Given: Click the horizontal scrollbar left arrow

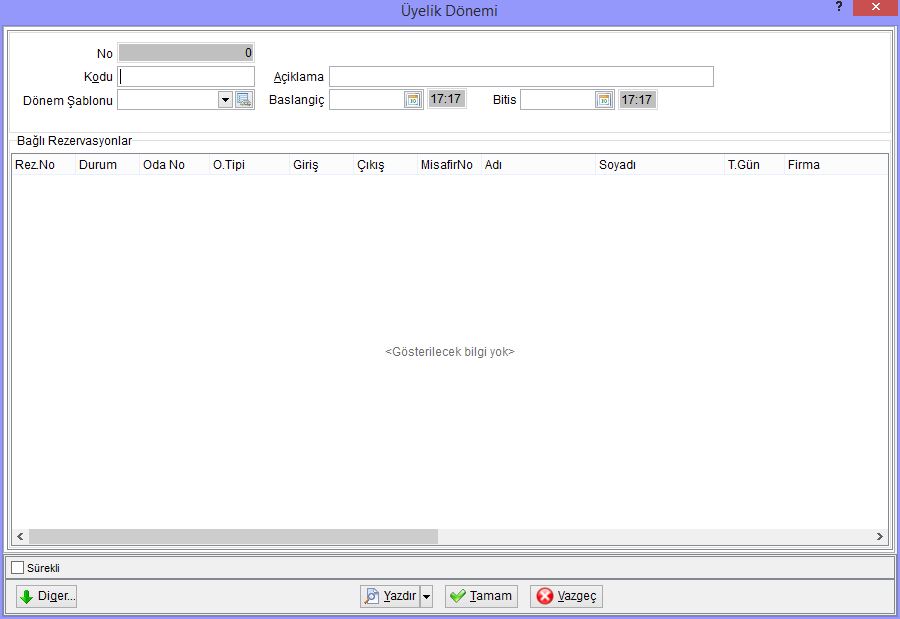Looking at the screenshot, I should [20, 537].
